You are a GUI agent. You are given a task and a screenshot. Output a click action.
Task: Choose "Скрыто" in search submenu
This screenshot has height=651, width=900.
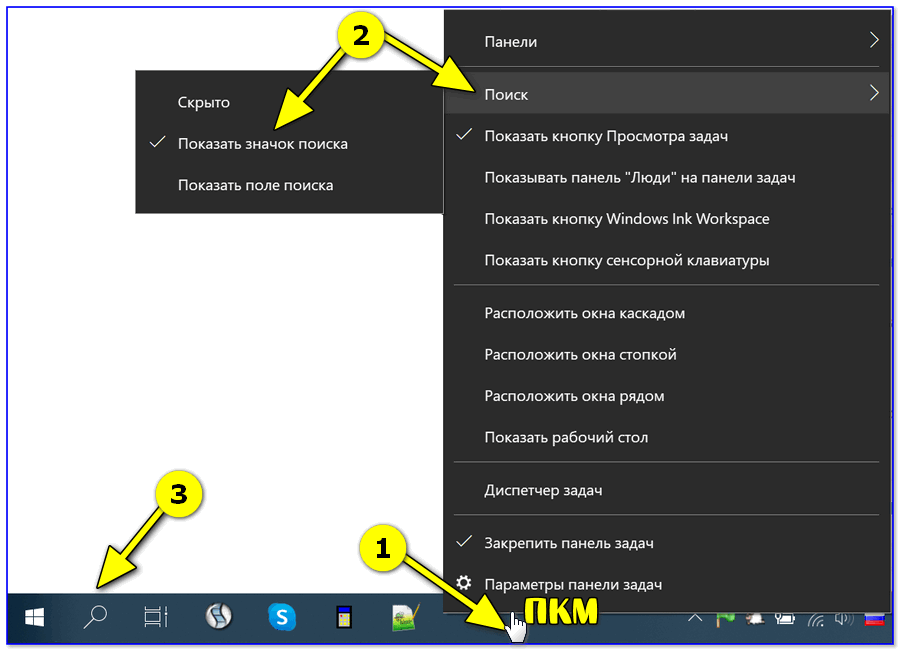[x=204, y=102]
